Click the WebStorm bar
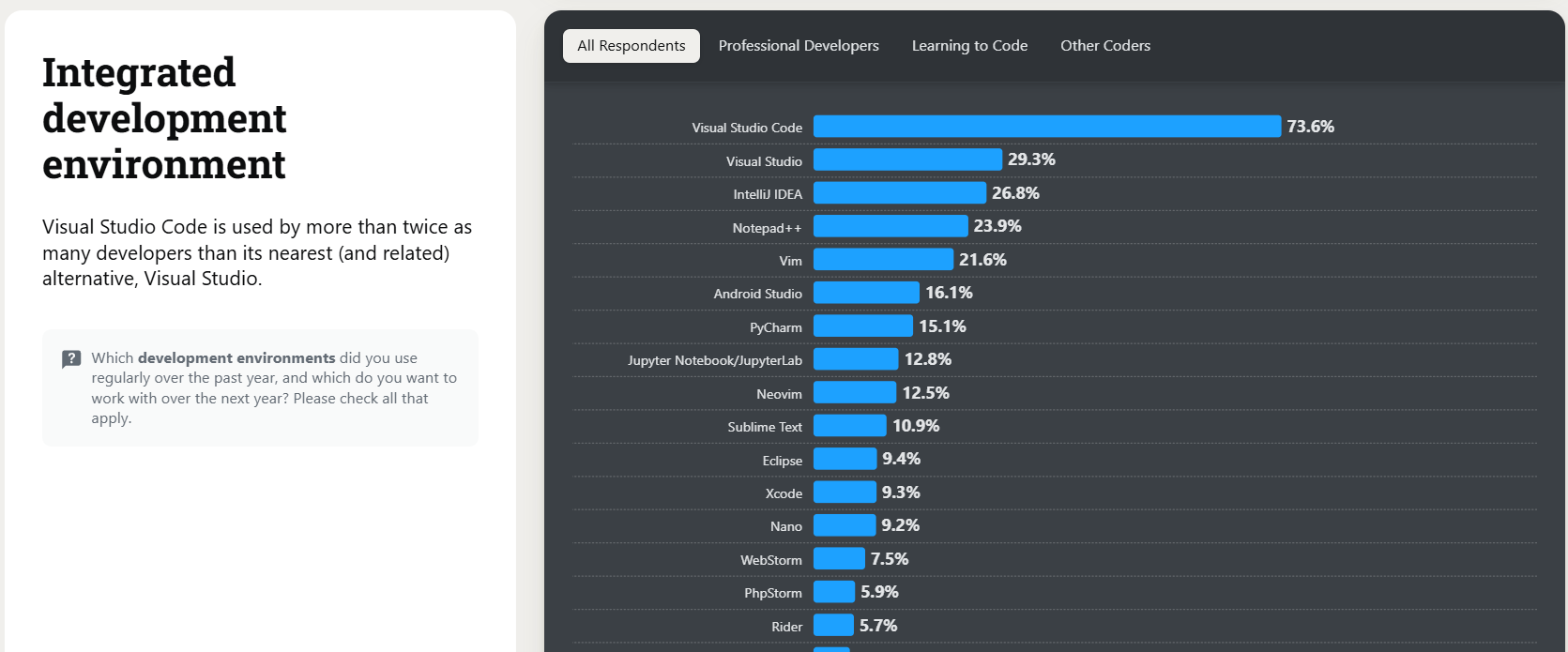The image size is (1568, 652). [838, 560]
